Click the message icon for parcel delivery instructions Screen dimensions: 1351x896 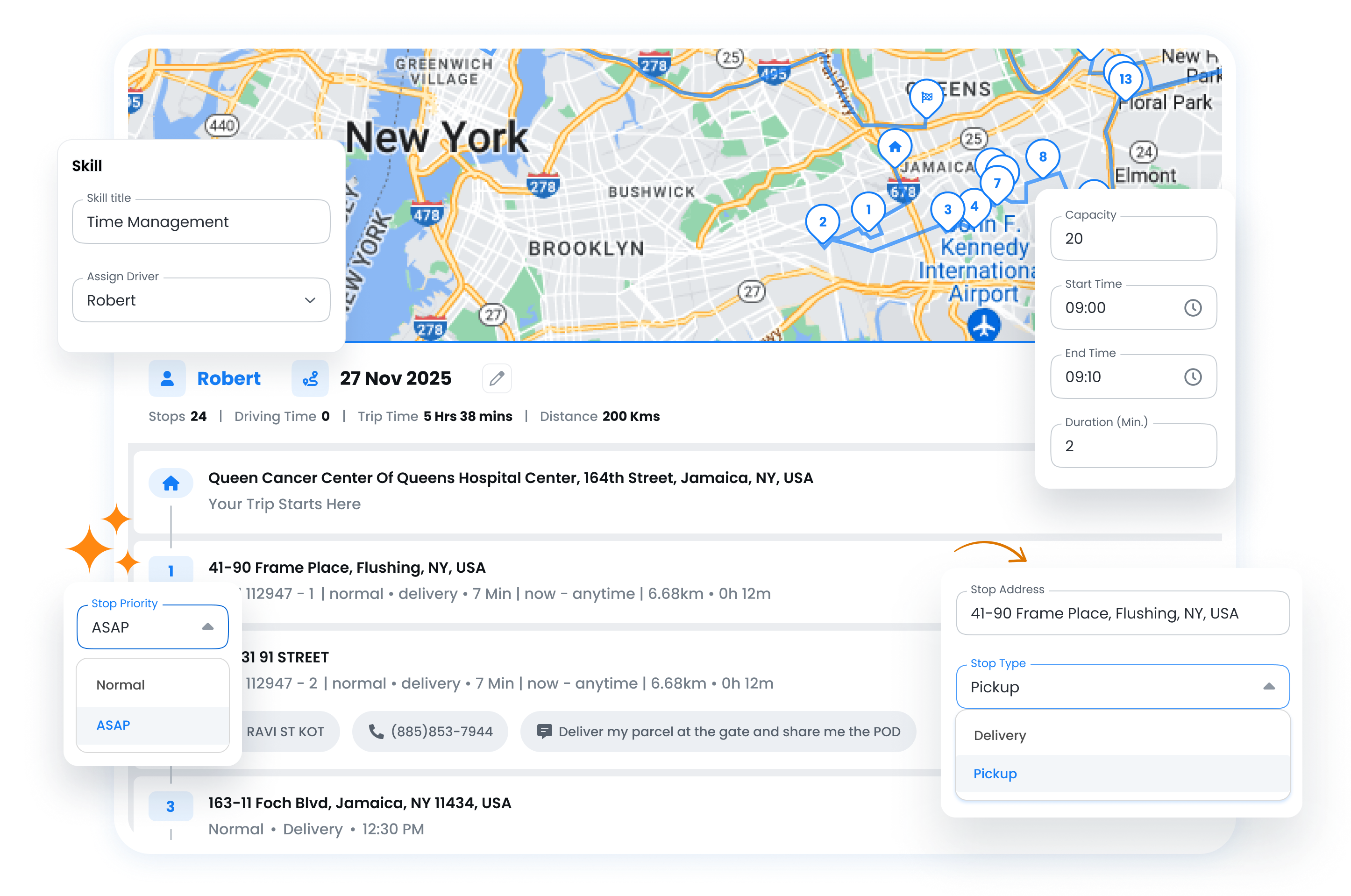pyautogui.click(x=544, y=731)
